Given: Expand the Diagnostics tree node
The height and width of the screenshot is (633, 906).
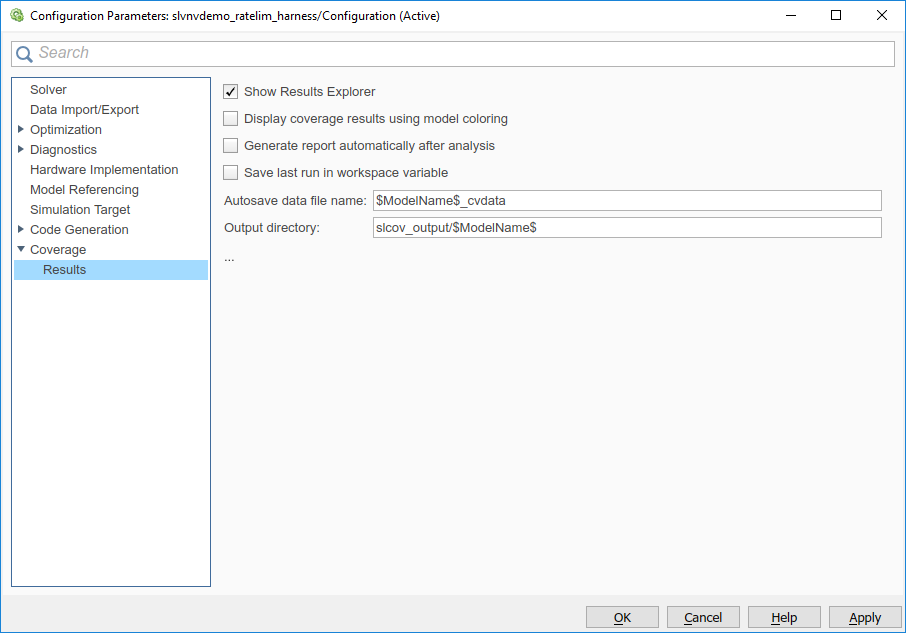Looking at the screenshot, I should (x=21, y=150).
